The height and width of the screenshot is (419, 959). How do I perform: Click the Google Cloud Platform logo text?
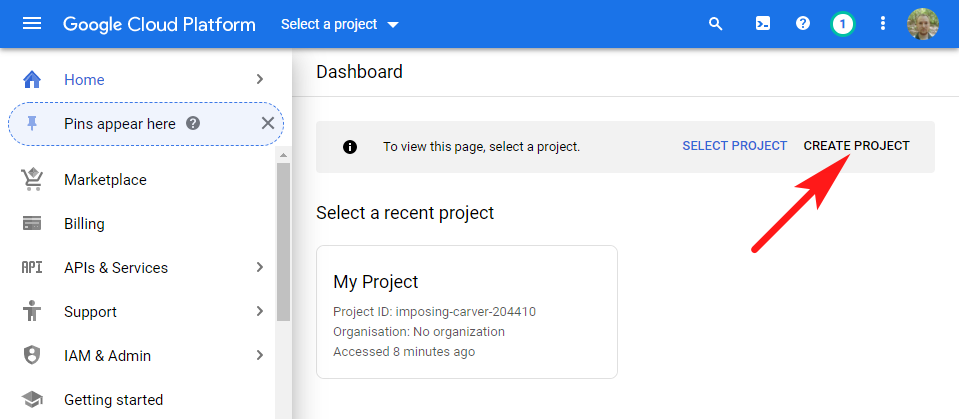click(x=159, y=24)
